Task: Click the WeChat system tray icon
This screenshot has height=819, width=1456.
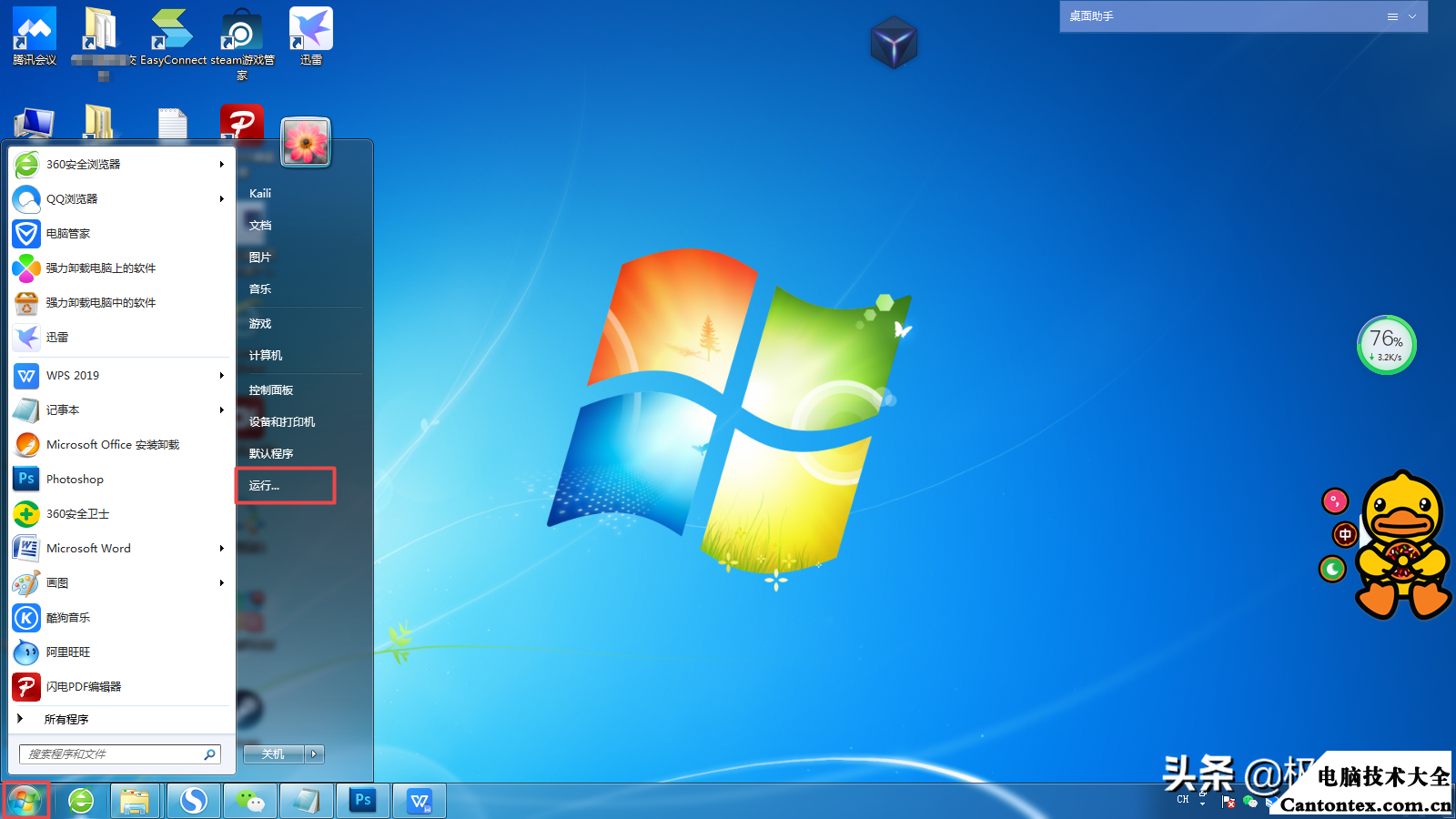Action: tap(1250, 802)
